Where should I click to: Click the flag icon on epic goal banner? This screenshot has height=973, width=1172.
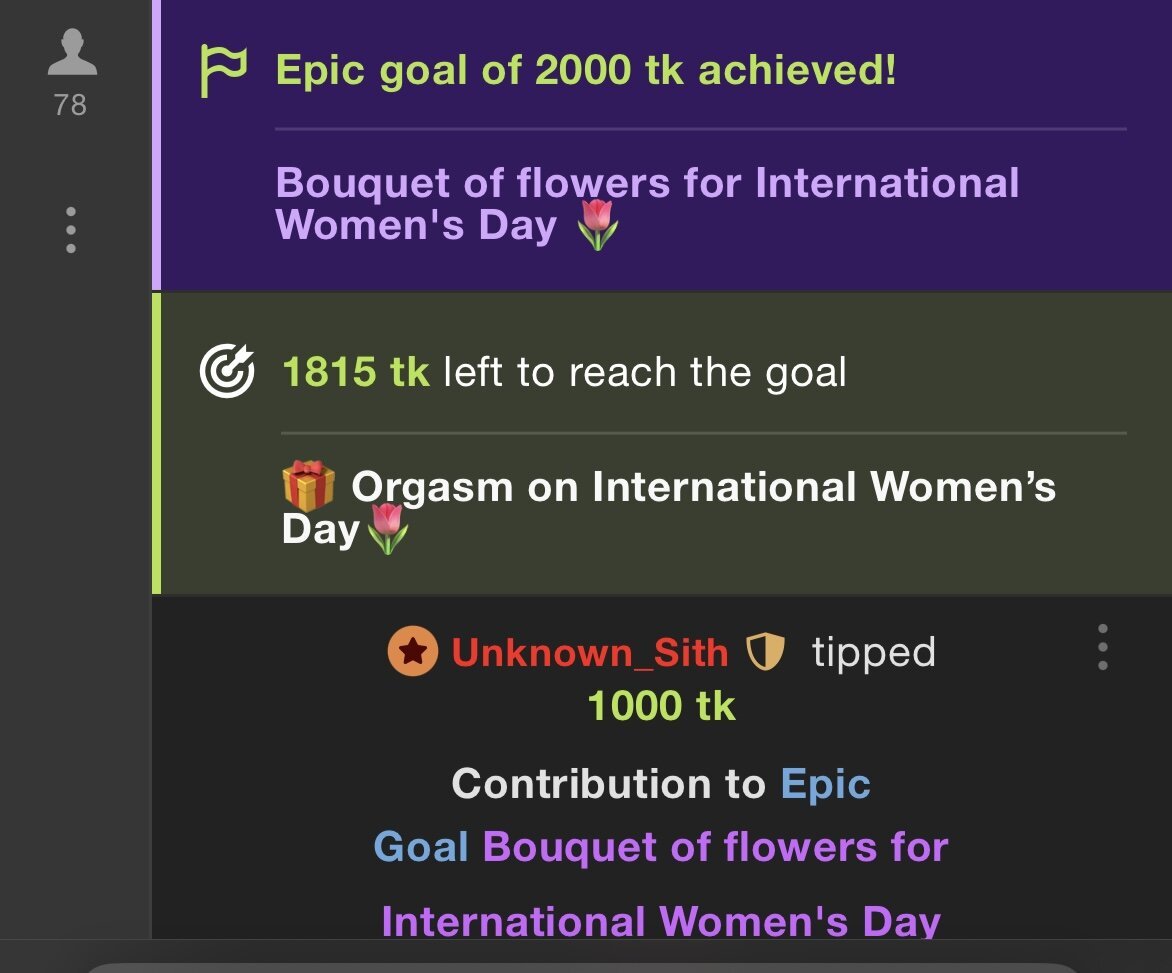[222, 72]
